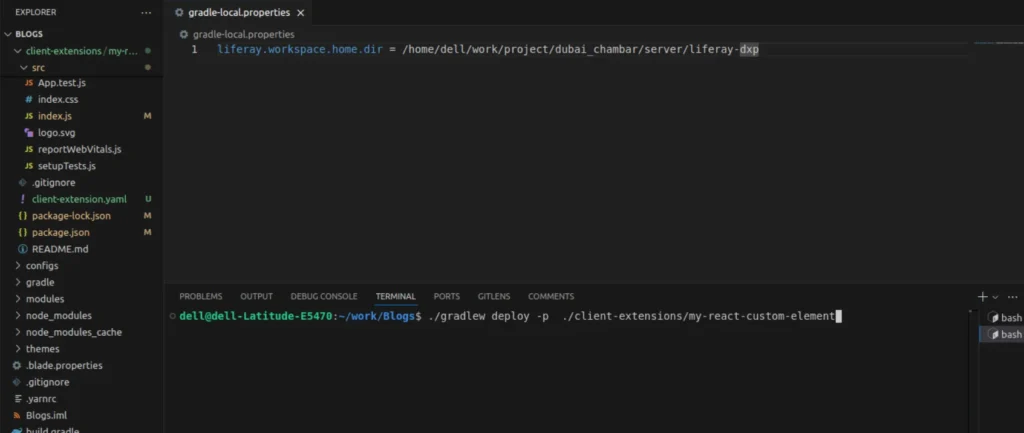Switch to the DEBUG CONSOLE tab

point(324,297)
